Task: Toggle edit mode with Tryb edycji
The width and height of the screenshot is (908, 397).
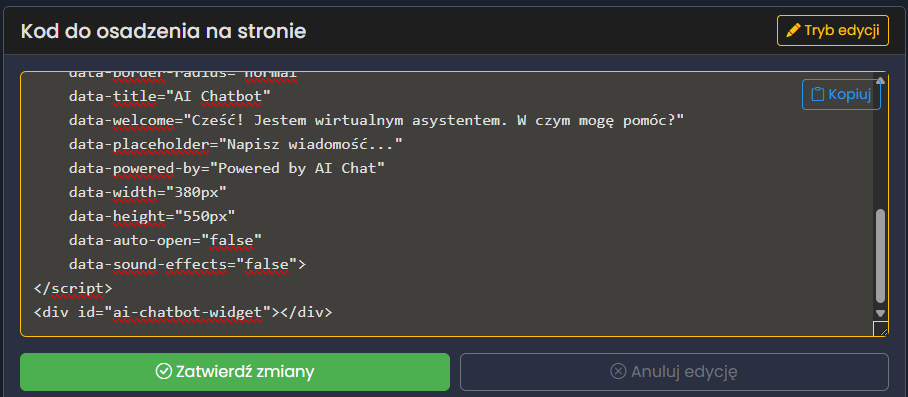Action: click(833, 30)
